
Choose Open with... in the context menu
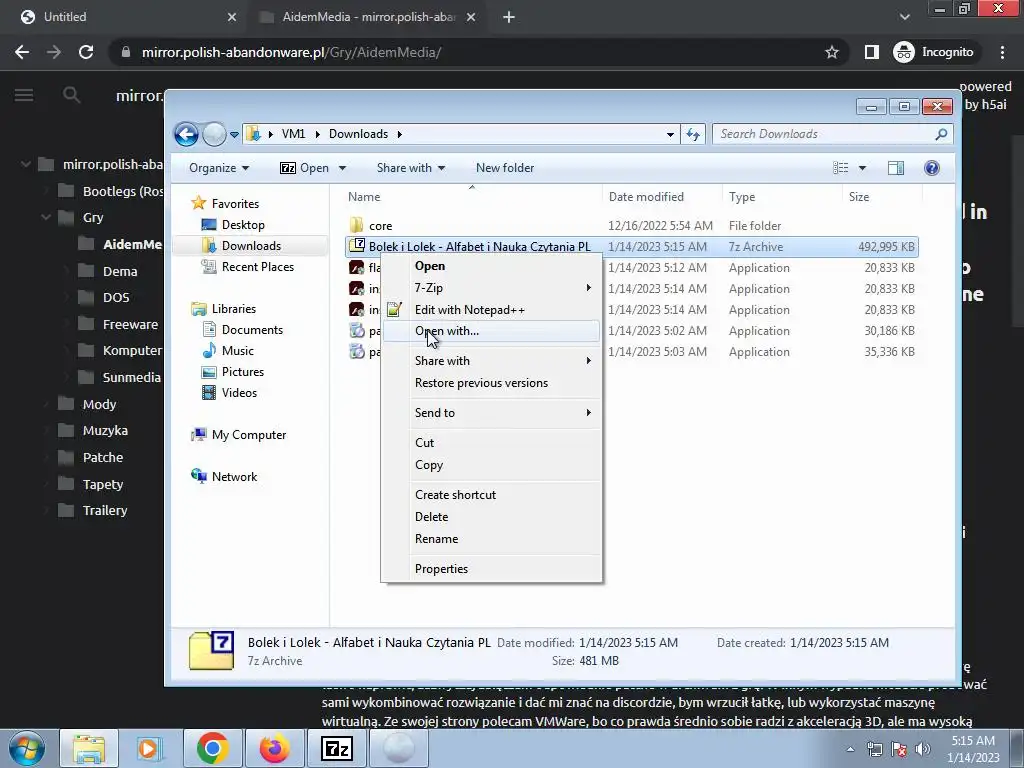490,331
